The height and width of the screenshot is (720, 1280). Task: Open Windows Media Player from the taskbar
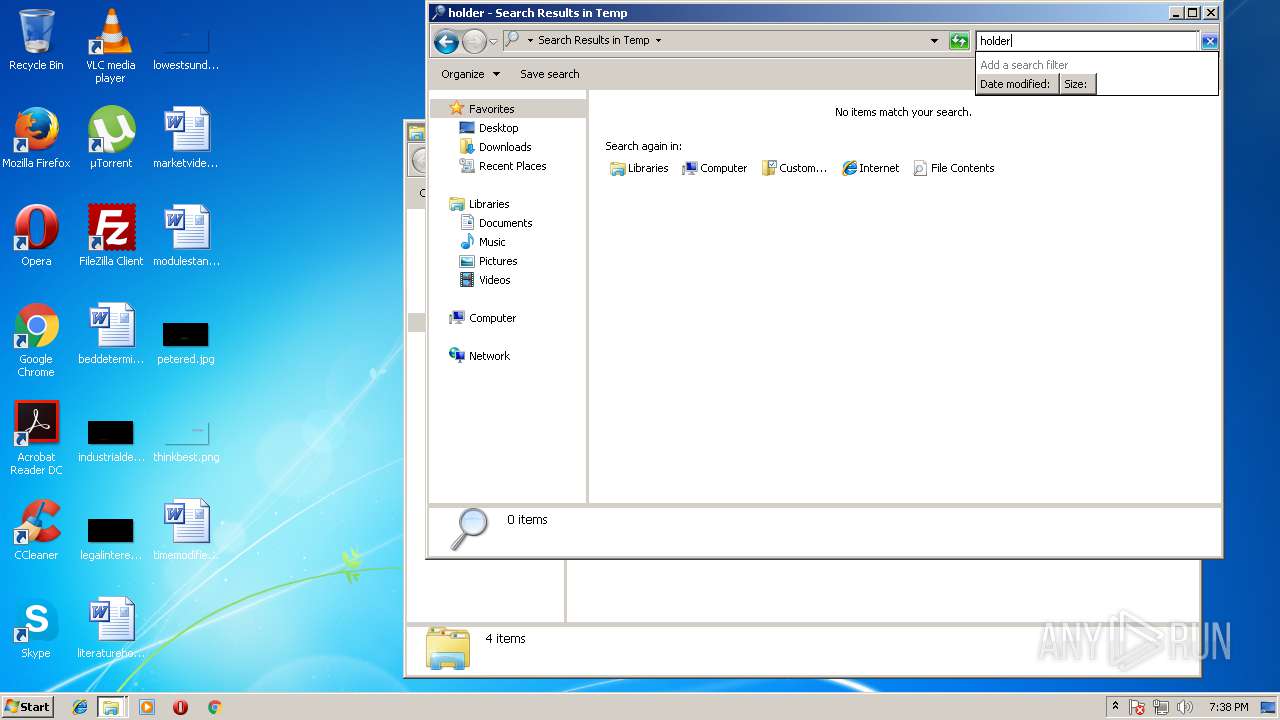[147, 707]
